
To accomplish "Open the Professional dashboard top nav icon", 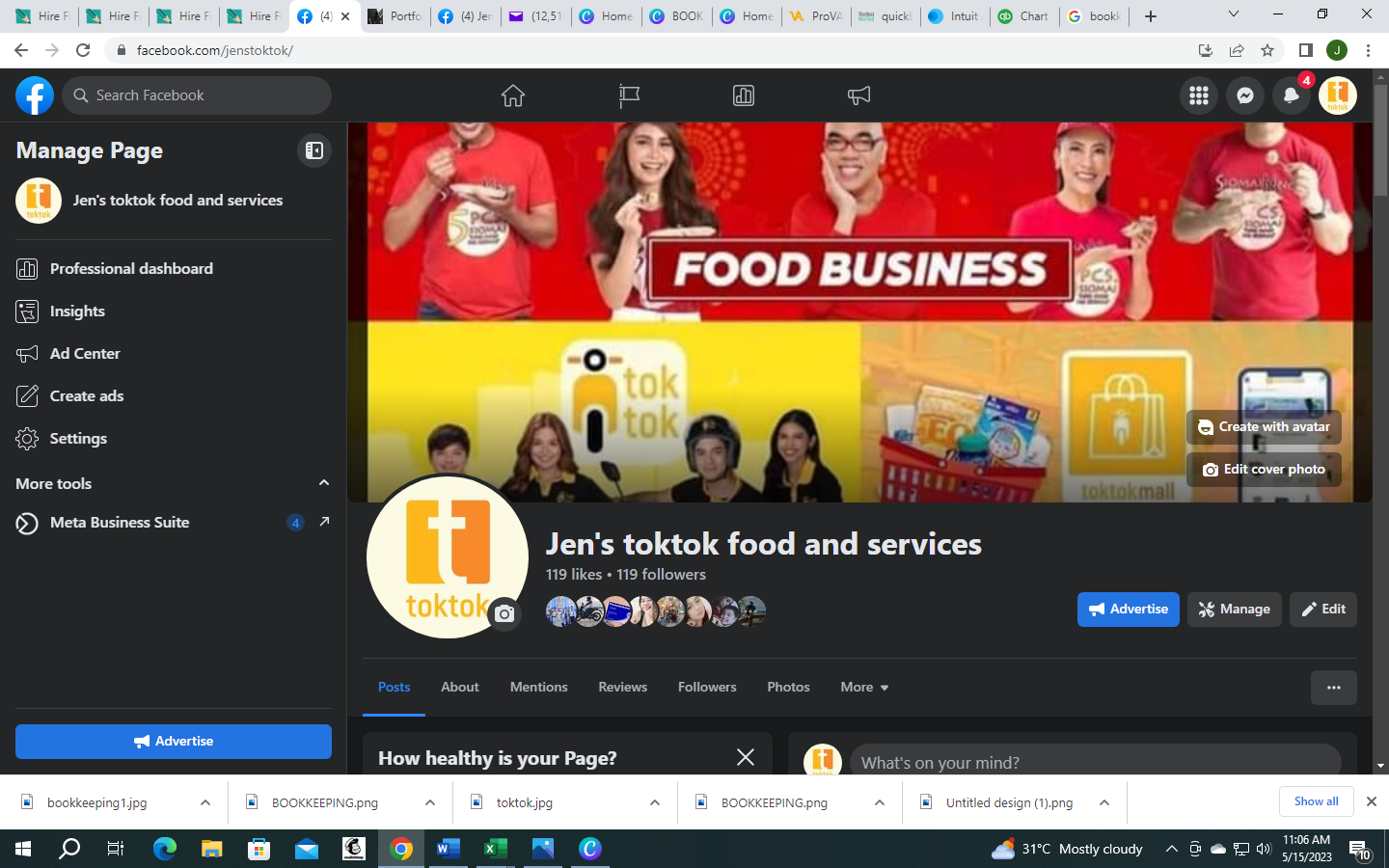I will pos(744,95).
